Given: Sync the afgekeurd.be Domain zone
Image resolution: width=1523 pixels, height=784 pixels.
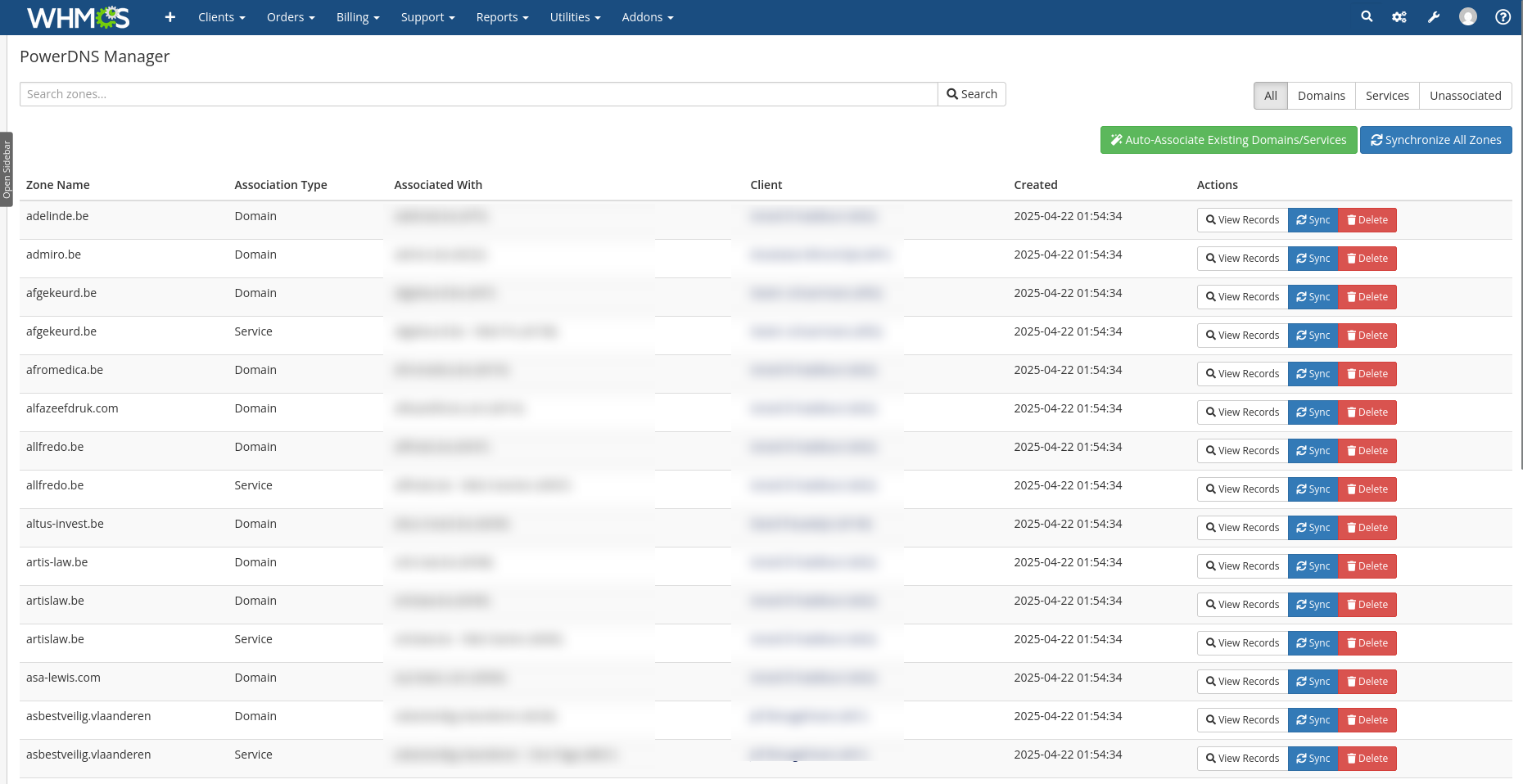Looking at the screenshot, I should coord(1313,297).
